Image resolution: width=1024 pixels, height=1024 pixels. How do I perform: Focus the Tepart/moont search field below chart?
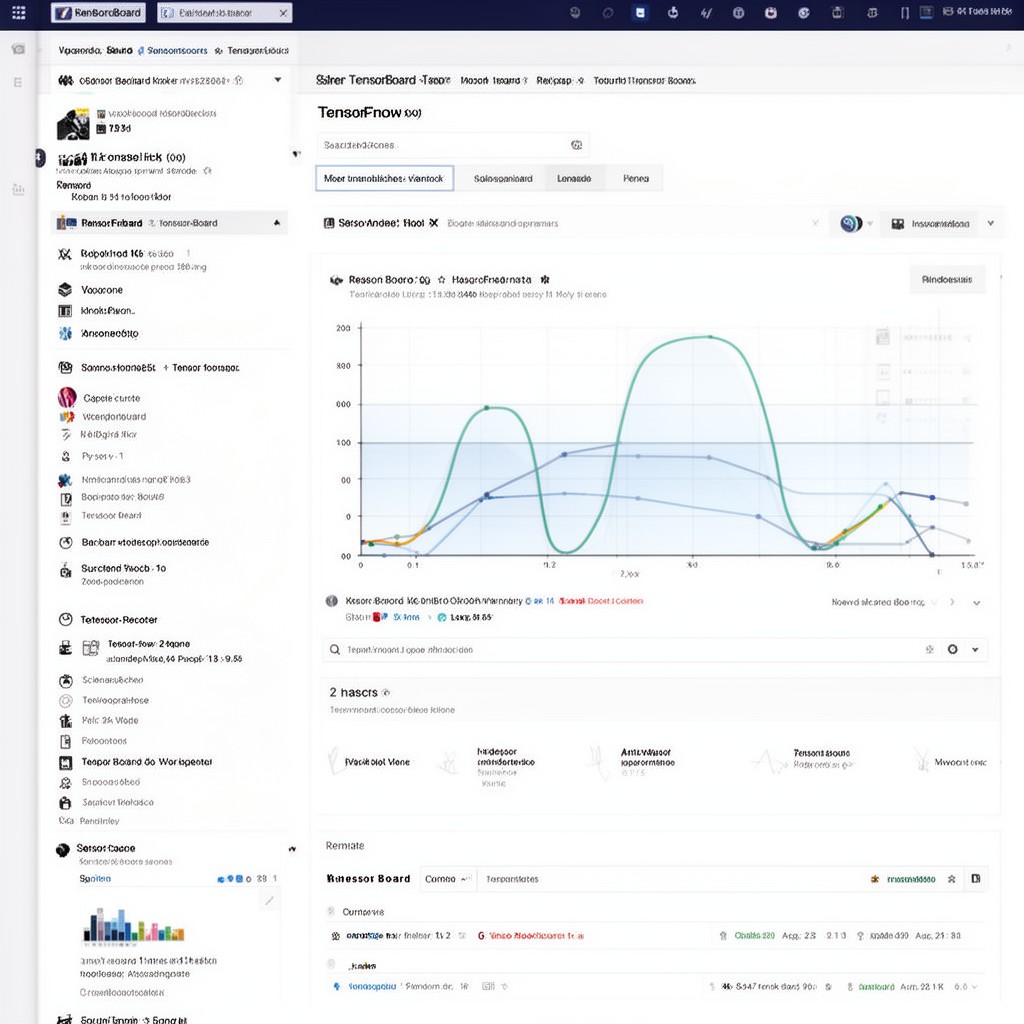[655, 650]
